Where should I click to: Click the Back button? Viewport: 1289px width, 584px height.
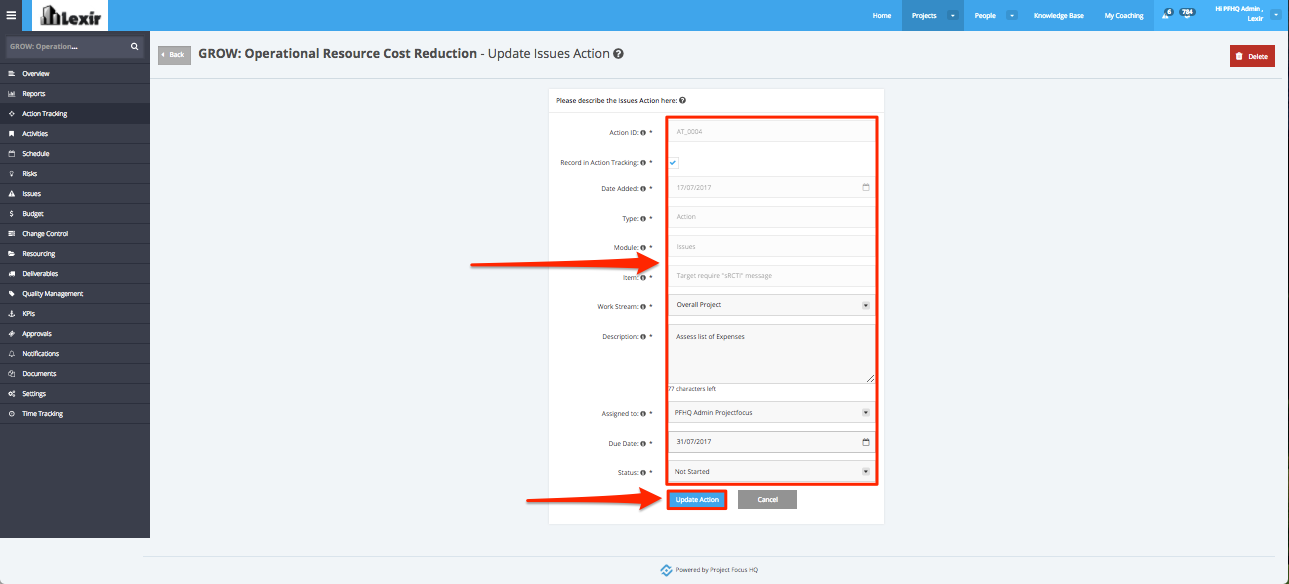pos(174,55)
